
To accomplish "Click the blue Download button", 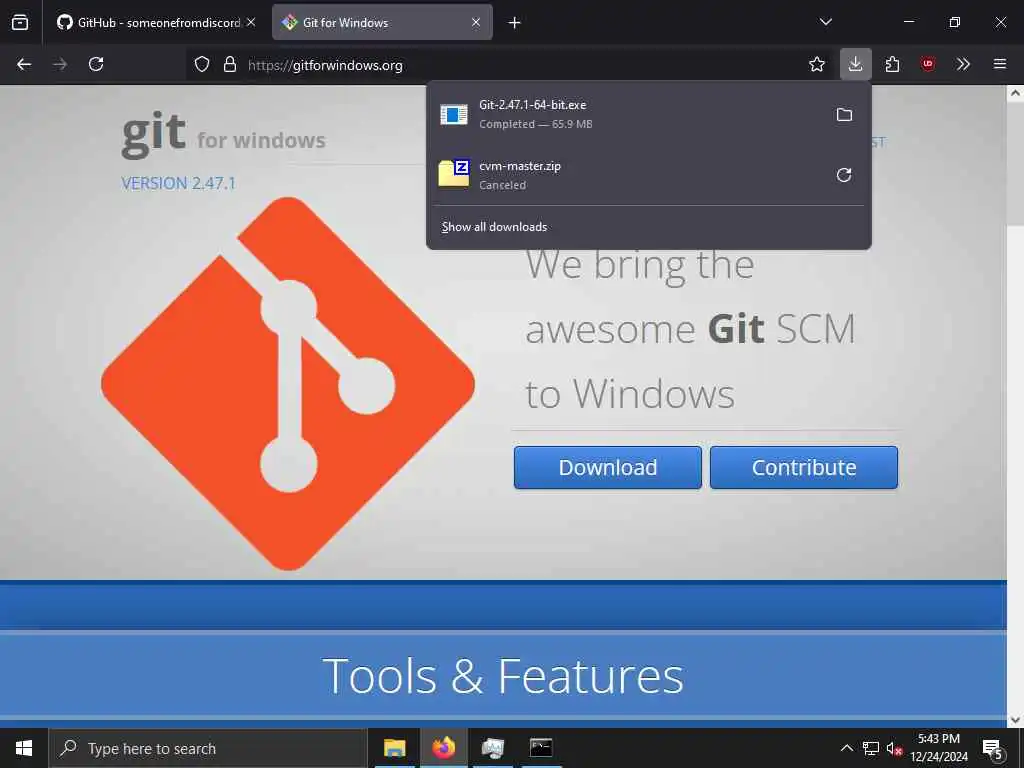I will tap(607, 468).
